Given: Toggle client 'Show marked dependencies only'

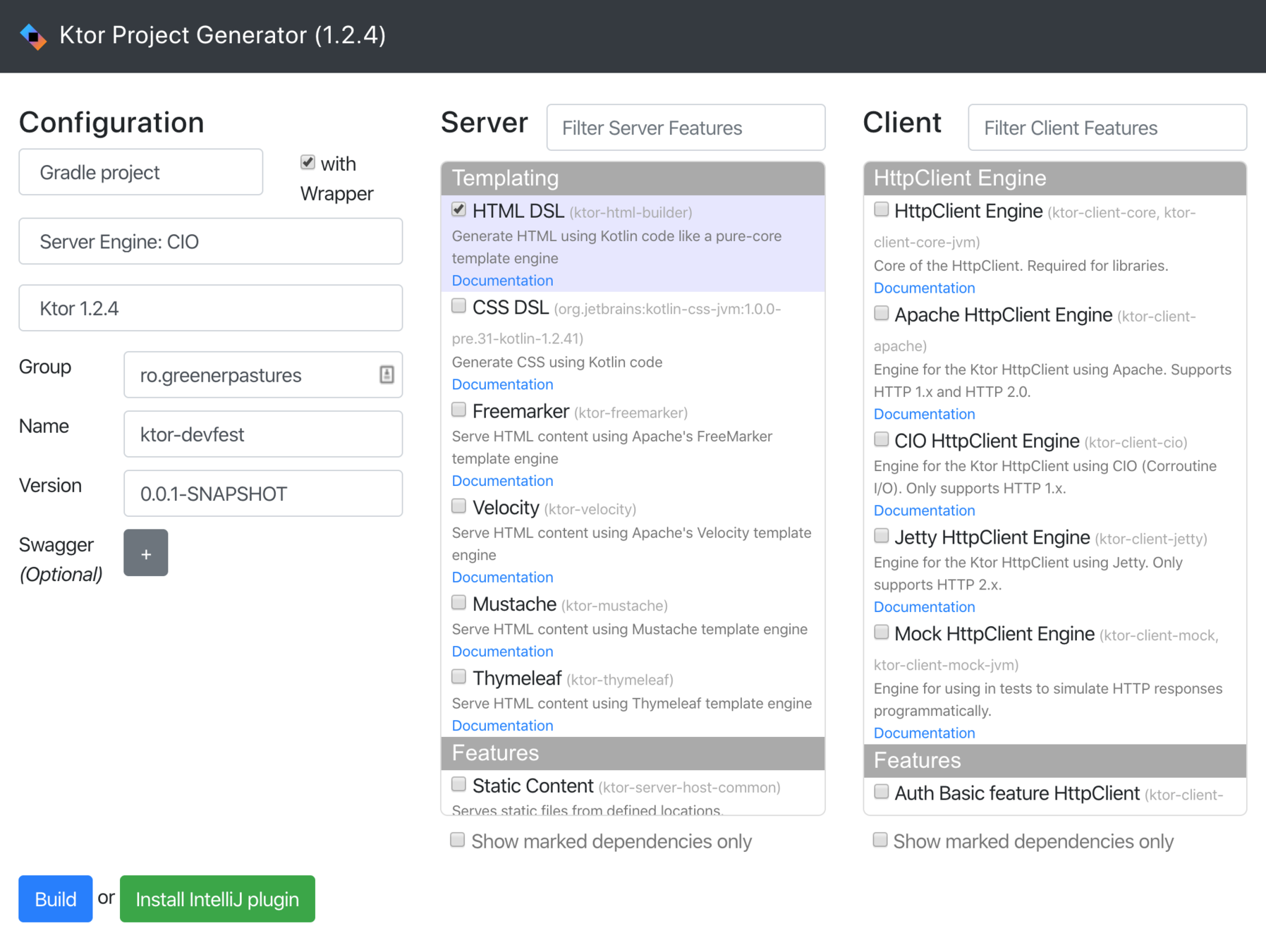Looking at the screenshot, I should 880,840.
